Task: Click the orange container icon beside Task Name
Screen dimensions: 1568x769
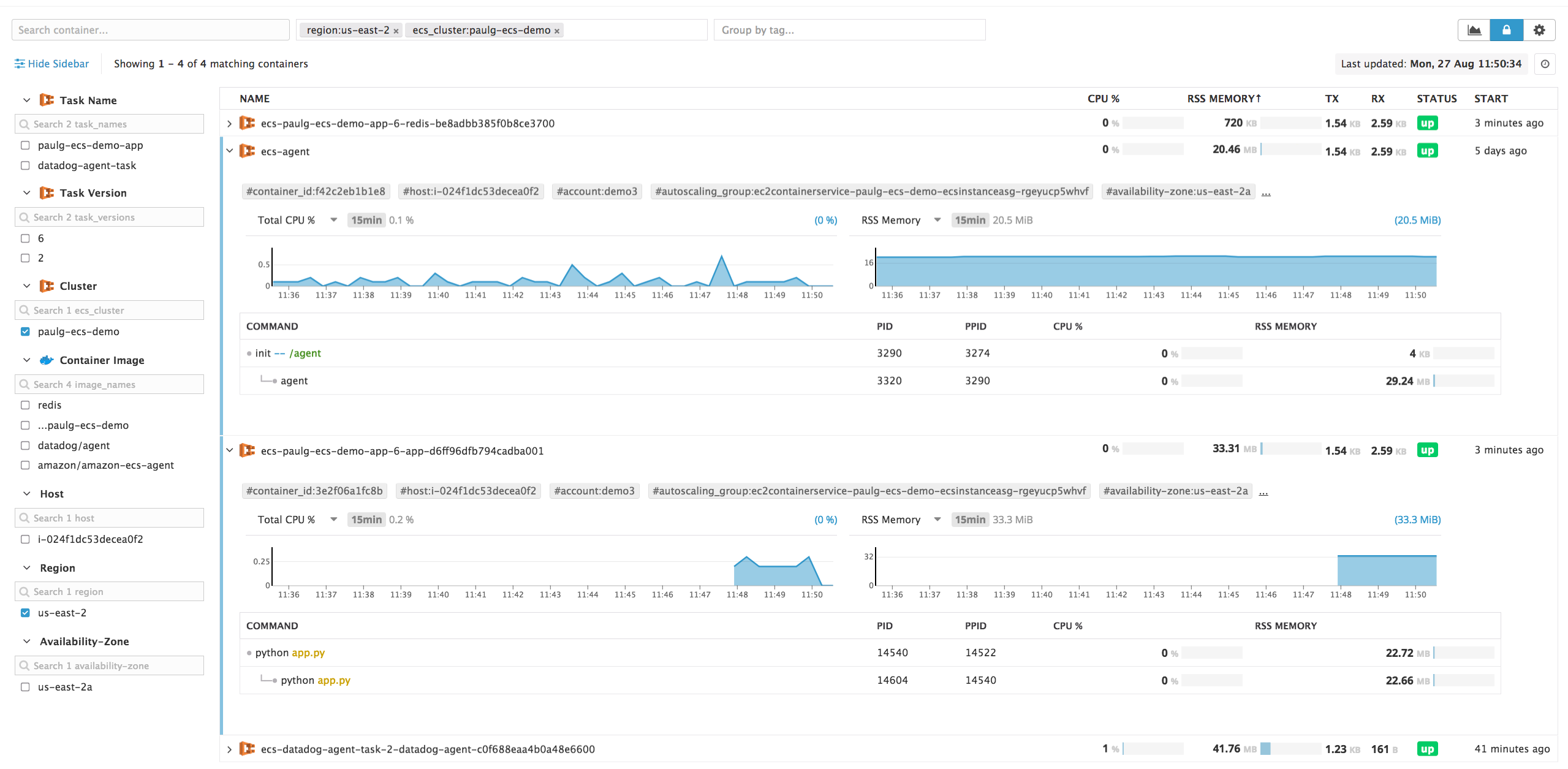Action: click(47, 99)
